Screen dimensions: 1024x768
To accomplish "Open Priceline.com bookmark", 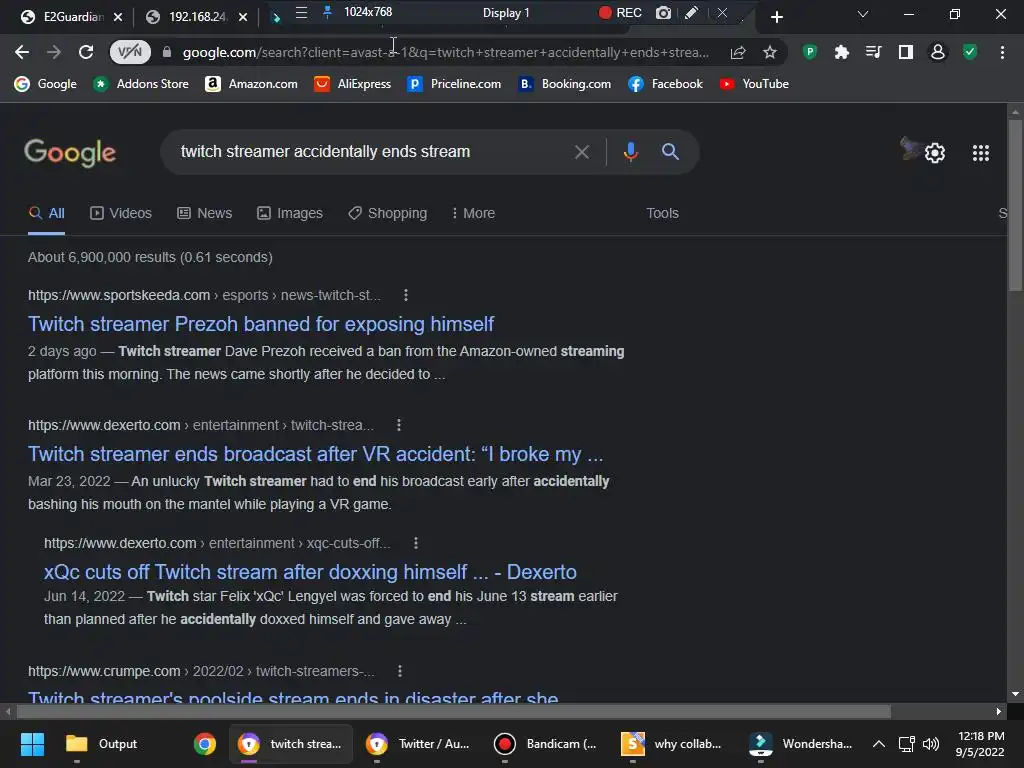I will click(455, 84).
